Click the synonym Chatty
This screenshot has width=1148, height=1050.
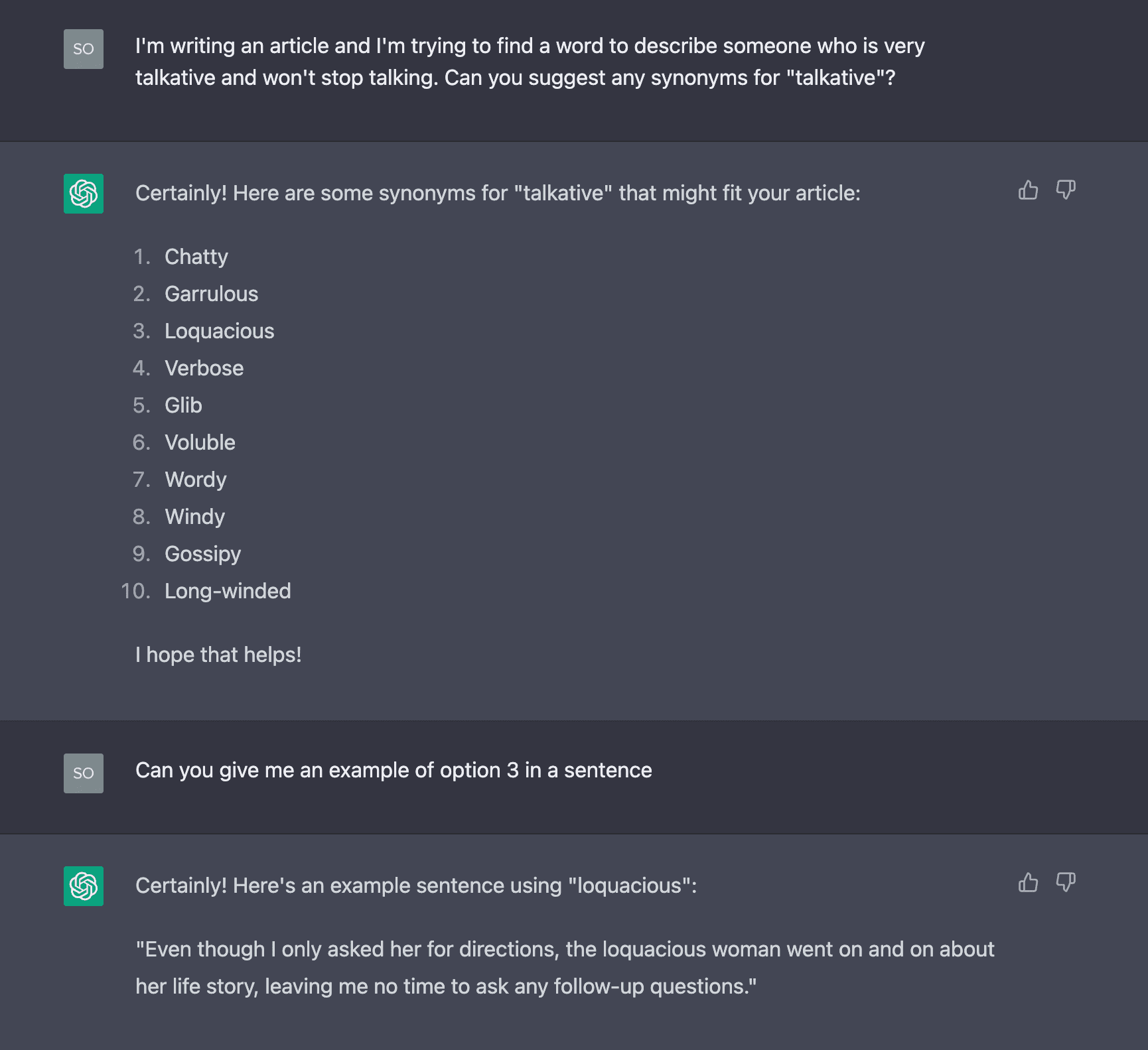click(196, 257)
